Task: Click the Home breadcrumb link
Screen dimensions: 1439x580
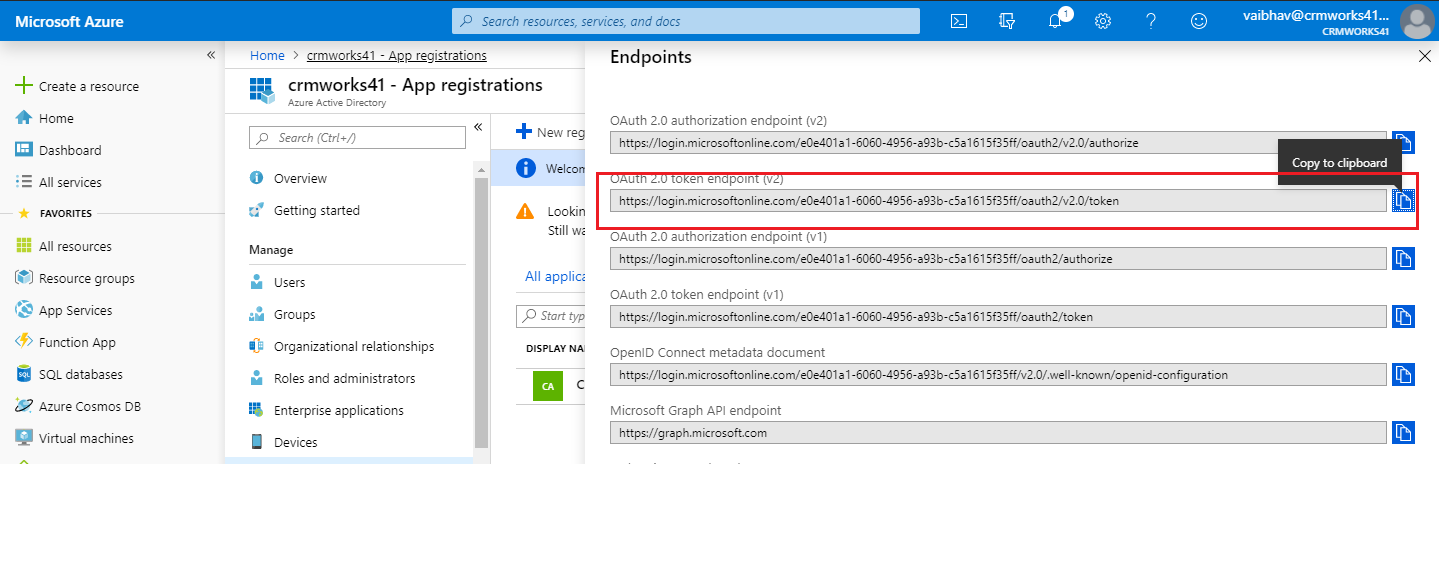Action: tap(267, 55)
